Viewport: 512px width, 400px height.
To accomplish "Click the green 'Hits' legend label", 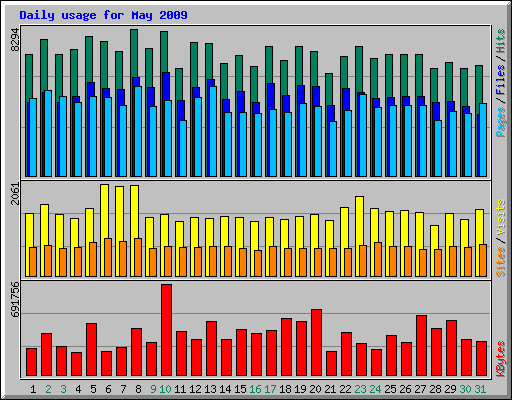I will (501, 41).
